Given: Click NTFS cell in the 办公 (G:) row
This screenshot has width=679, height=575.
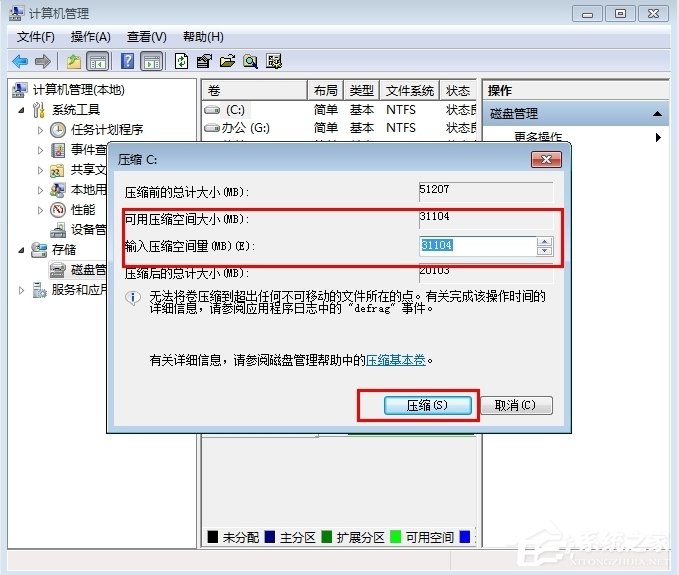Looking at the screenshot, I should click(401, 128).
